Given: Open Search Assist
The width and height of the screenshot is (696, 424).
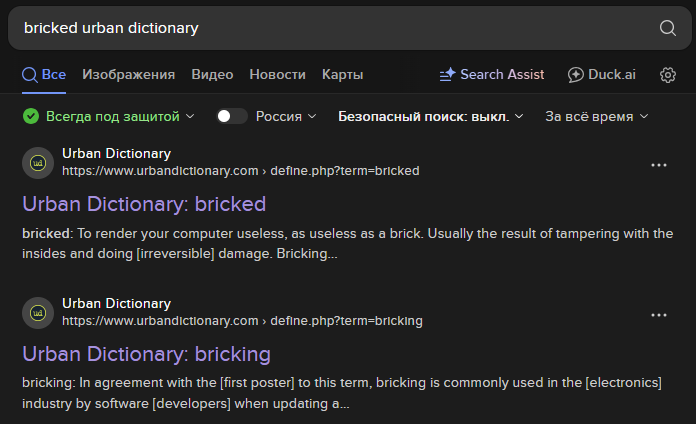Looking at the screenshot, I should click(x=492, y=75).
